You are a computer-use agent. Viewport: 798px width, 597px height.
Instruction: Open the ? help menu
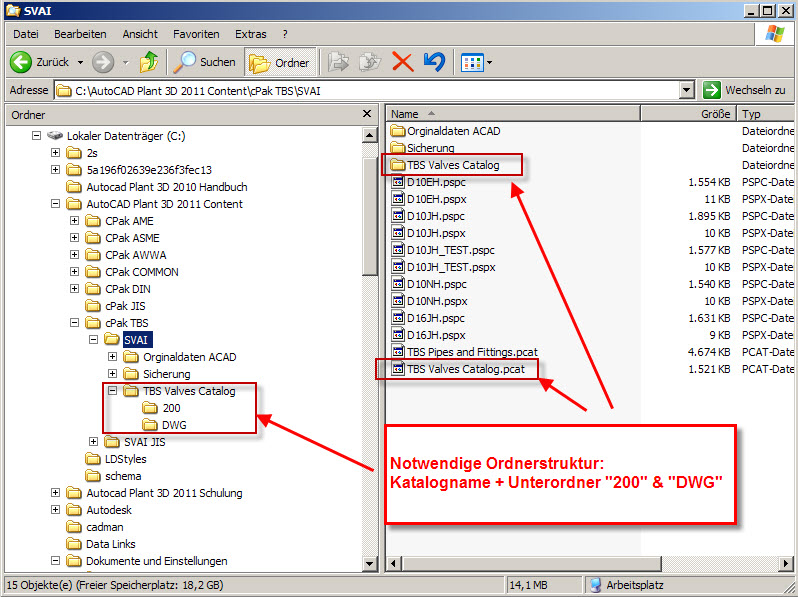285,34
